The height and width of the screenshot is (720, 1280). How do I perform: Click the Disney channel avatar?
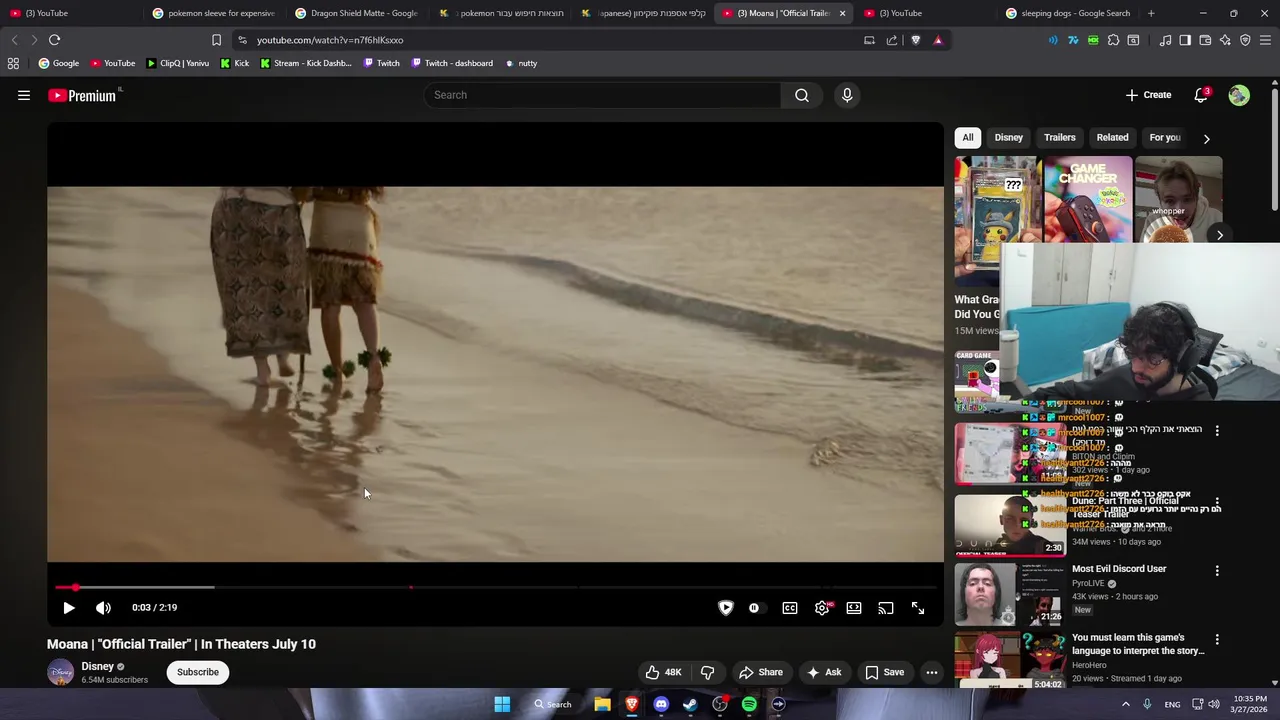[60, 672]
